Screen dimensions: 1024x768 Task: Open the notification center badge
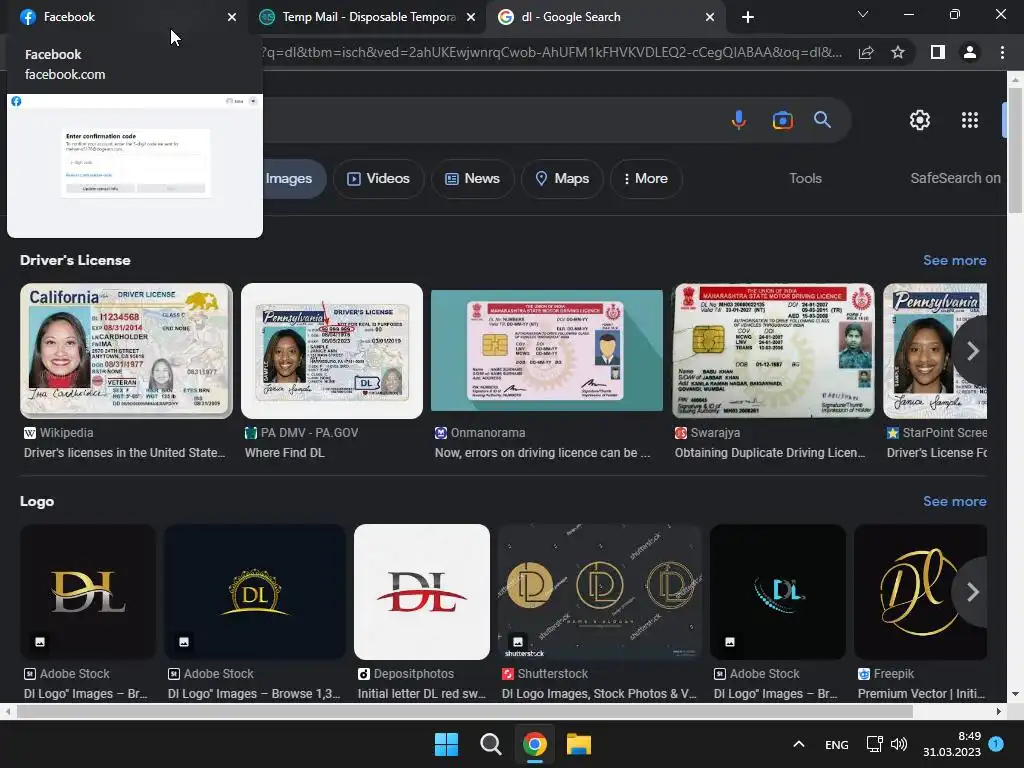click(x=996, y=744)
